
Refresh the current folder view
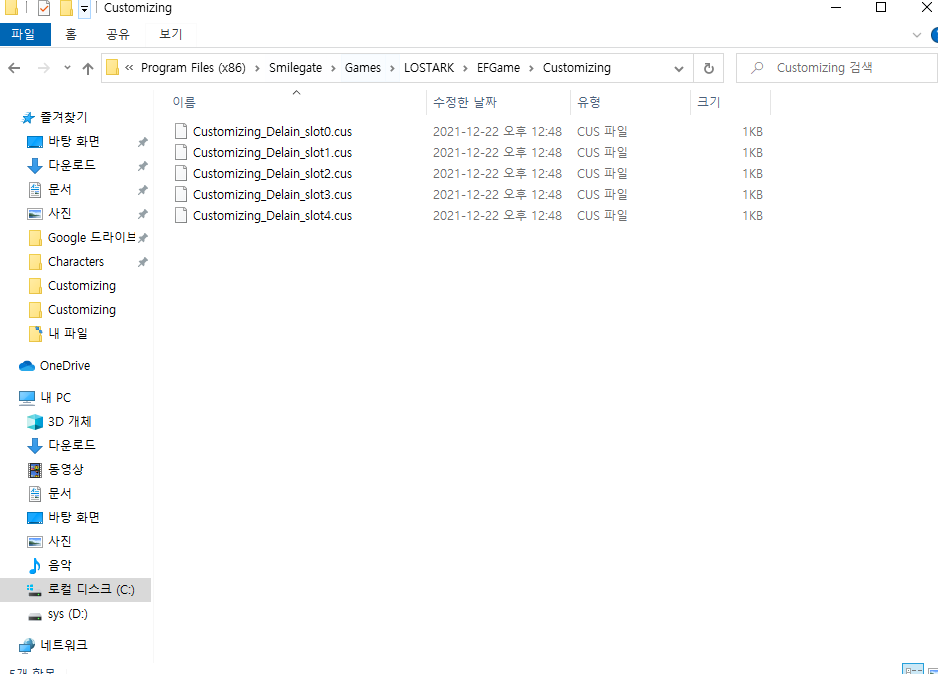pos(708,68)
